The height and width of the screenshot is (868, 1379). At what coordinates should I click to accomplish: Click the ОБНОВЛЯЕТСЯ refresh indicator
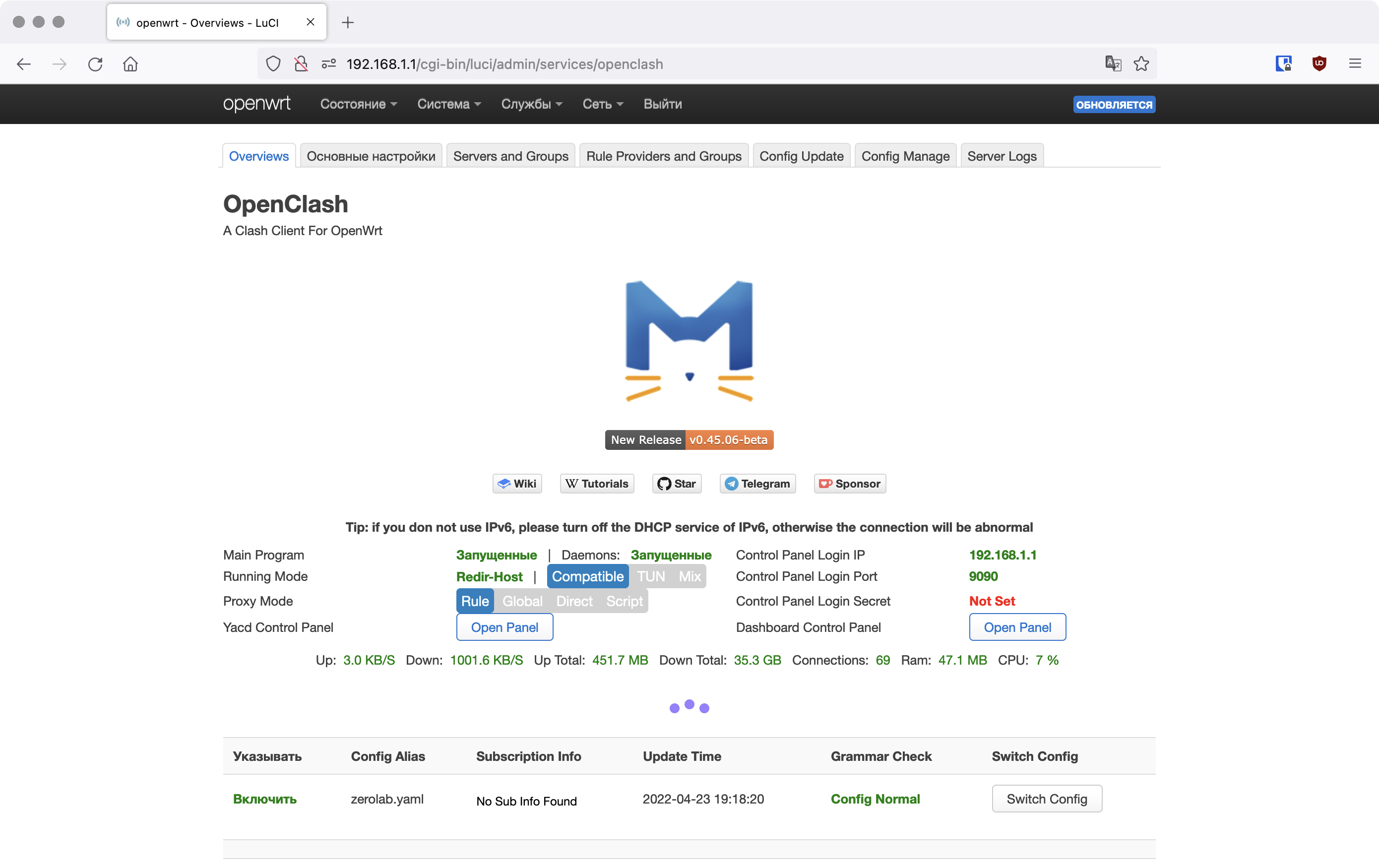click(x=1114, y=104)
